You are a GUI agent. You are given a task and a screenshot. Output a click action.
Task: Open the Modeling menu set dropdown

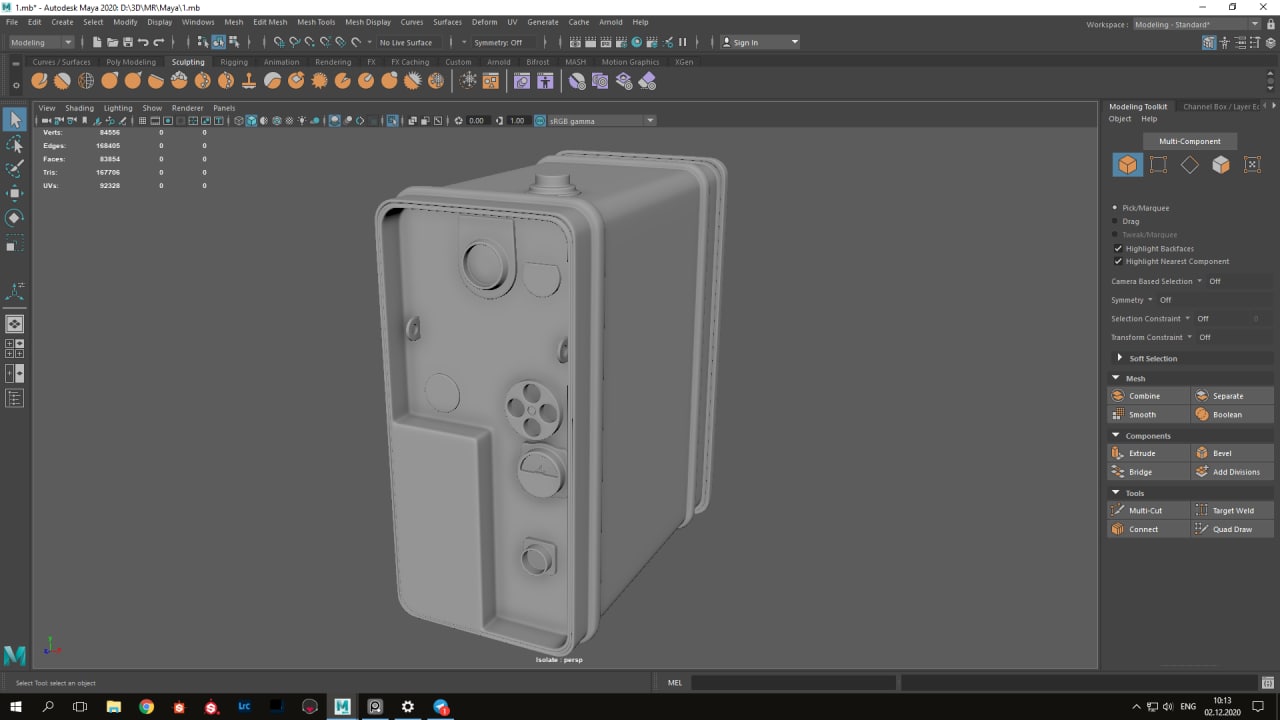pyautogui.click(x=41, y=42)
